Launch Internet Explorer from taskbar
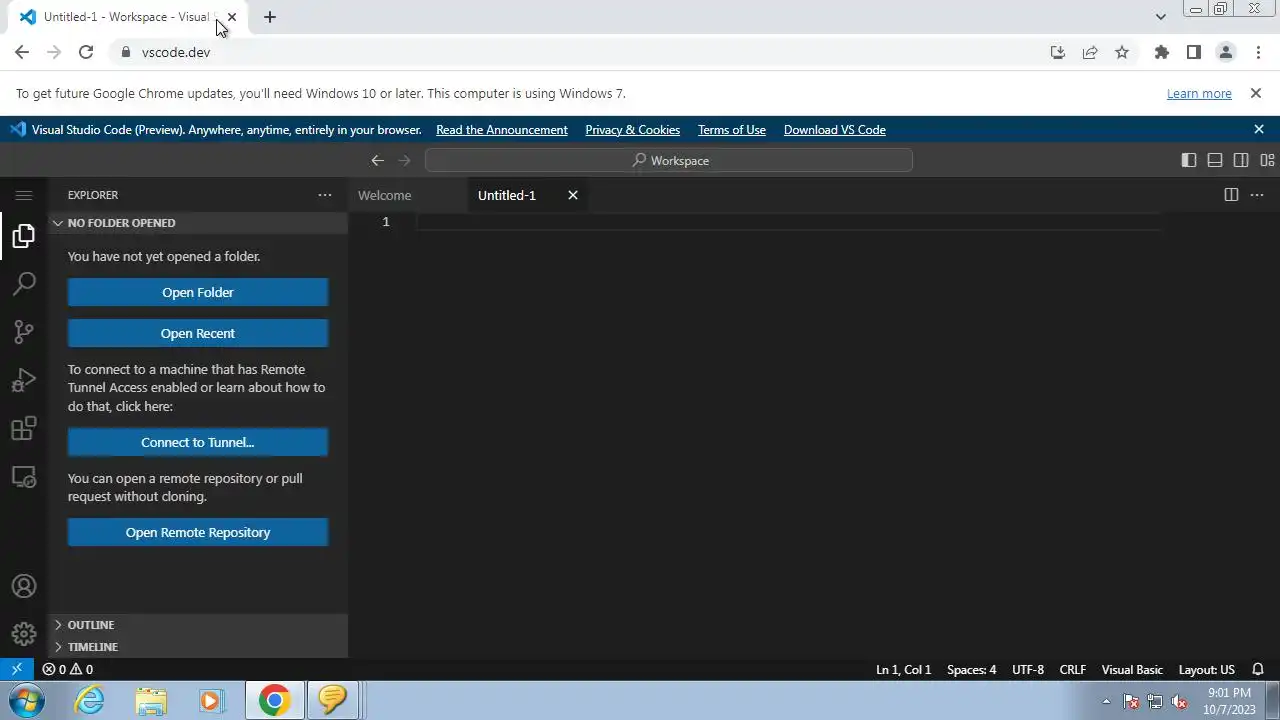The width and height of the screenshot is (1280, 720). coord(90,700)
